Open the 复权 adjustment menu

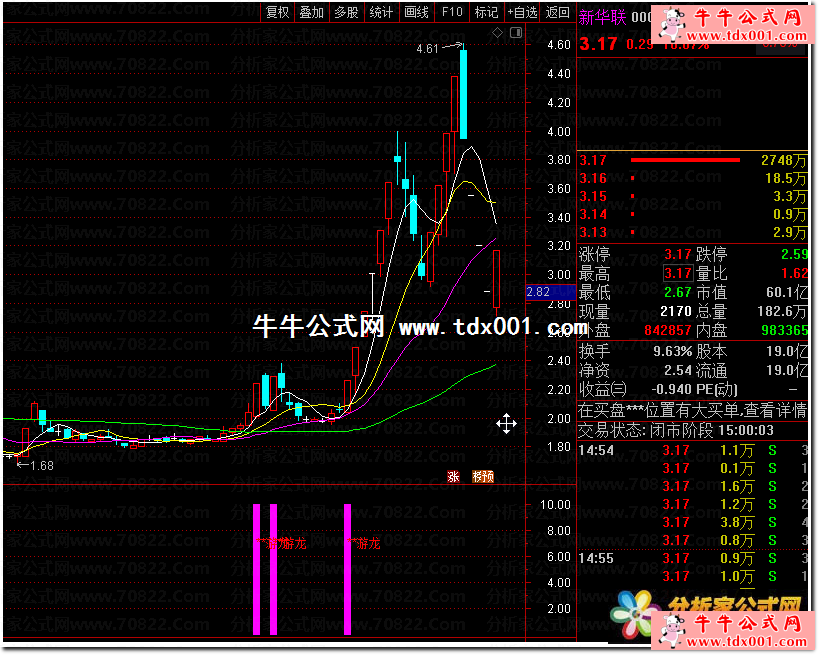click(x=278, y=12)
